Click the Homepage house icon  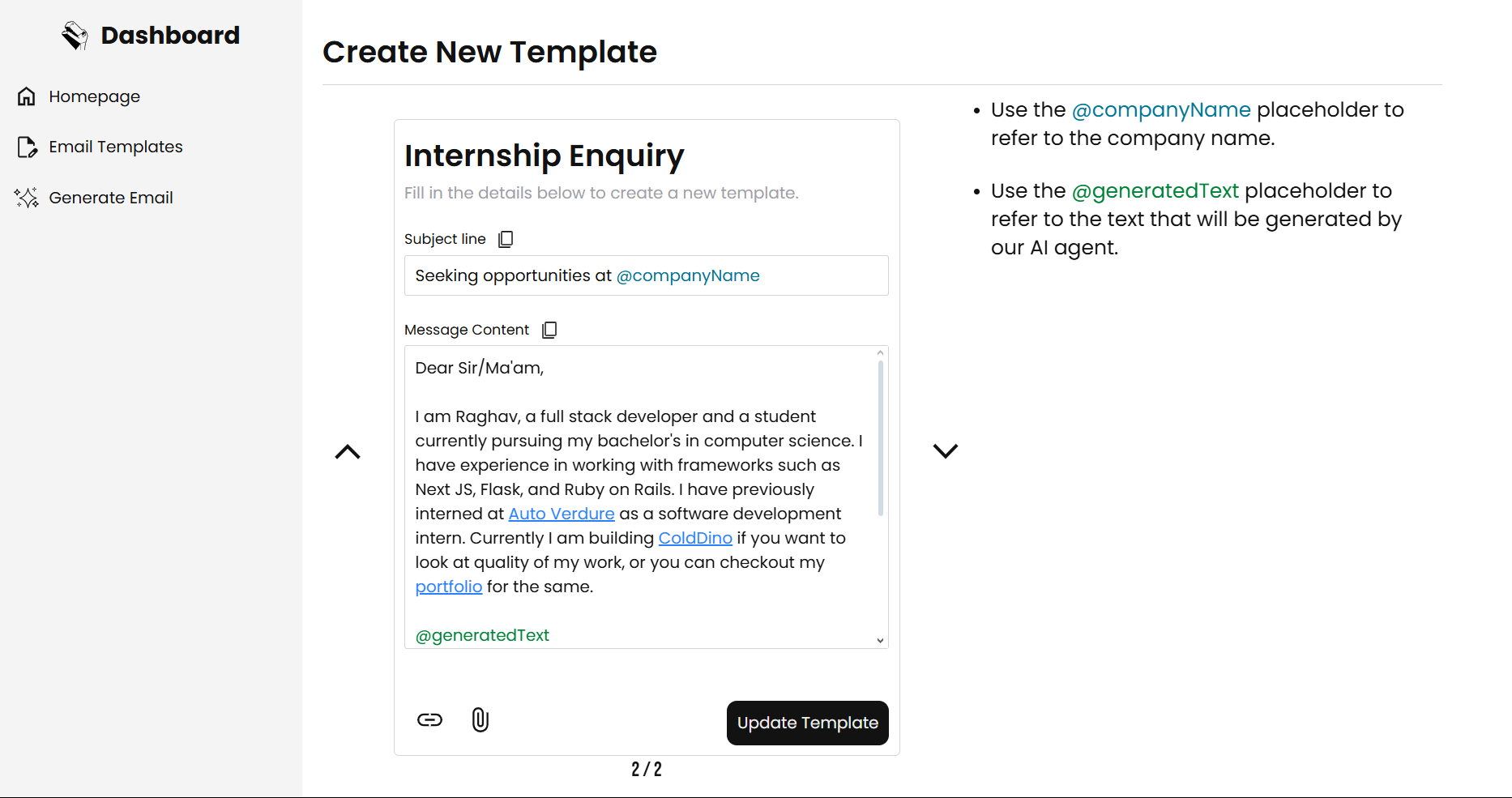click(27, 96)
